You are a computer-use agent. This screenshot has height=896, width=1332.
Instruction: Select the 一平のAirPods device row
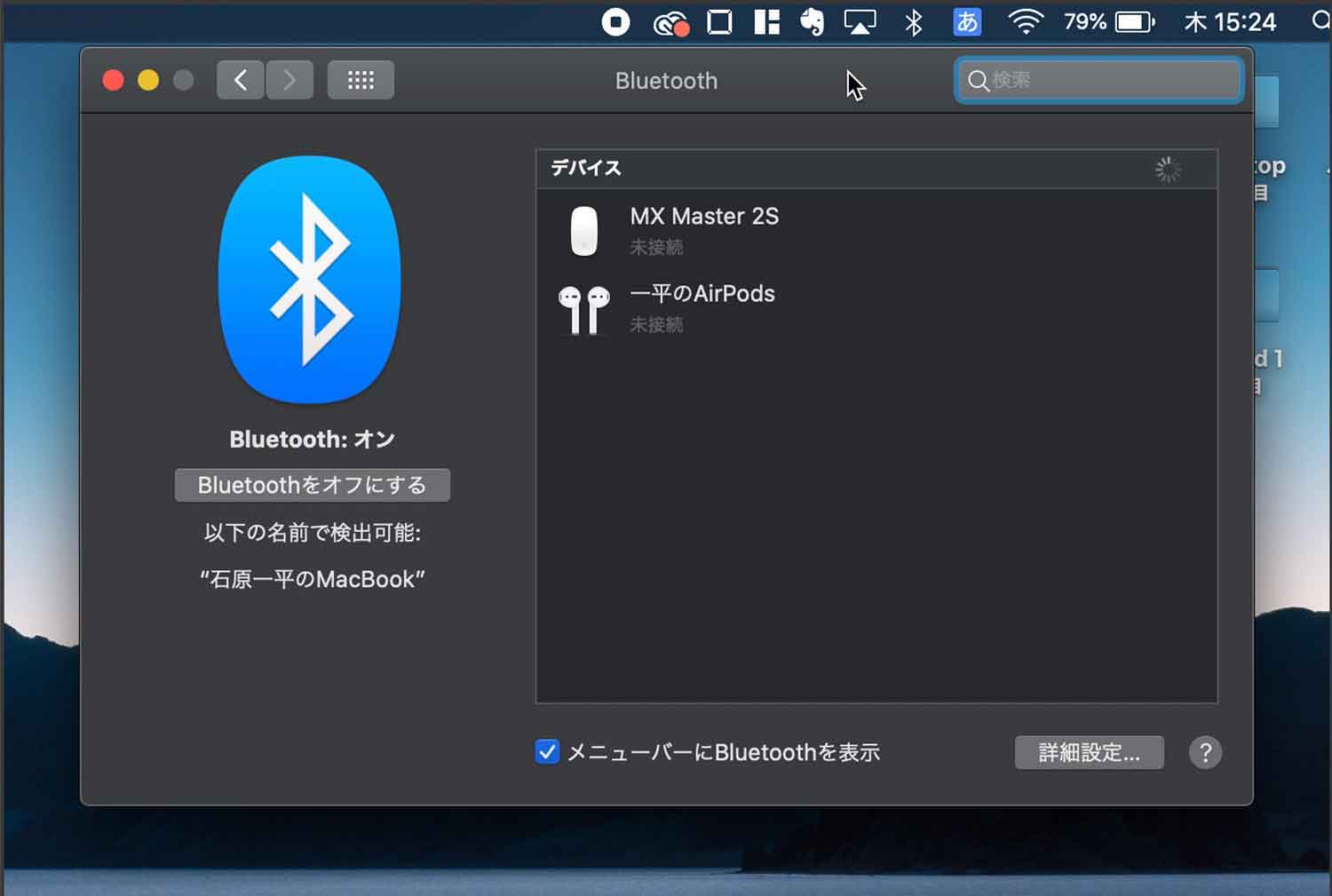tap(876, 308)
